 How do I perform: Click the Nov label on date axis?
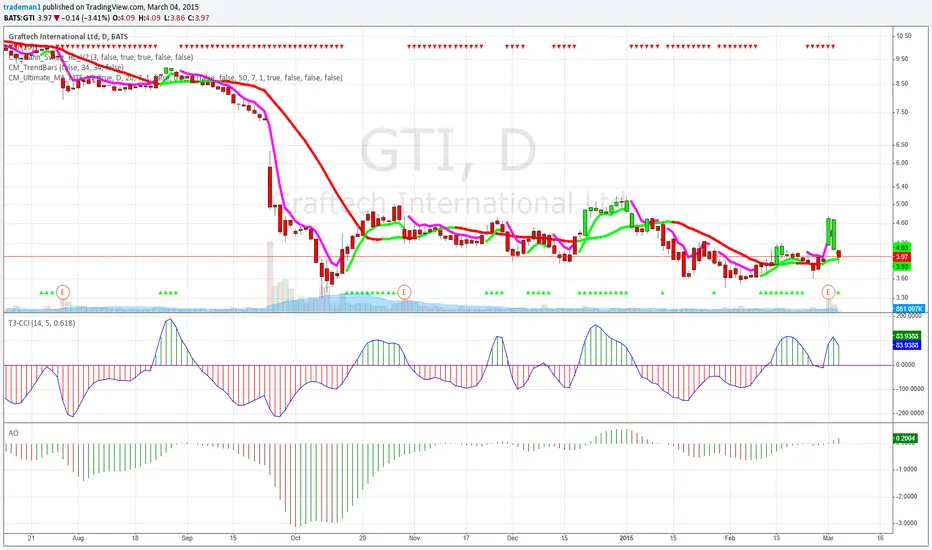(x=414, y=538)
